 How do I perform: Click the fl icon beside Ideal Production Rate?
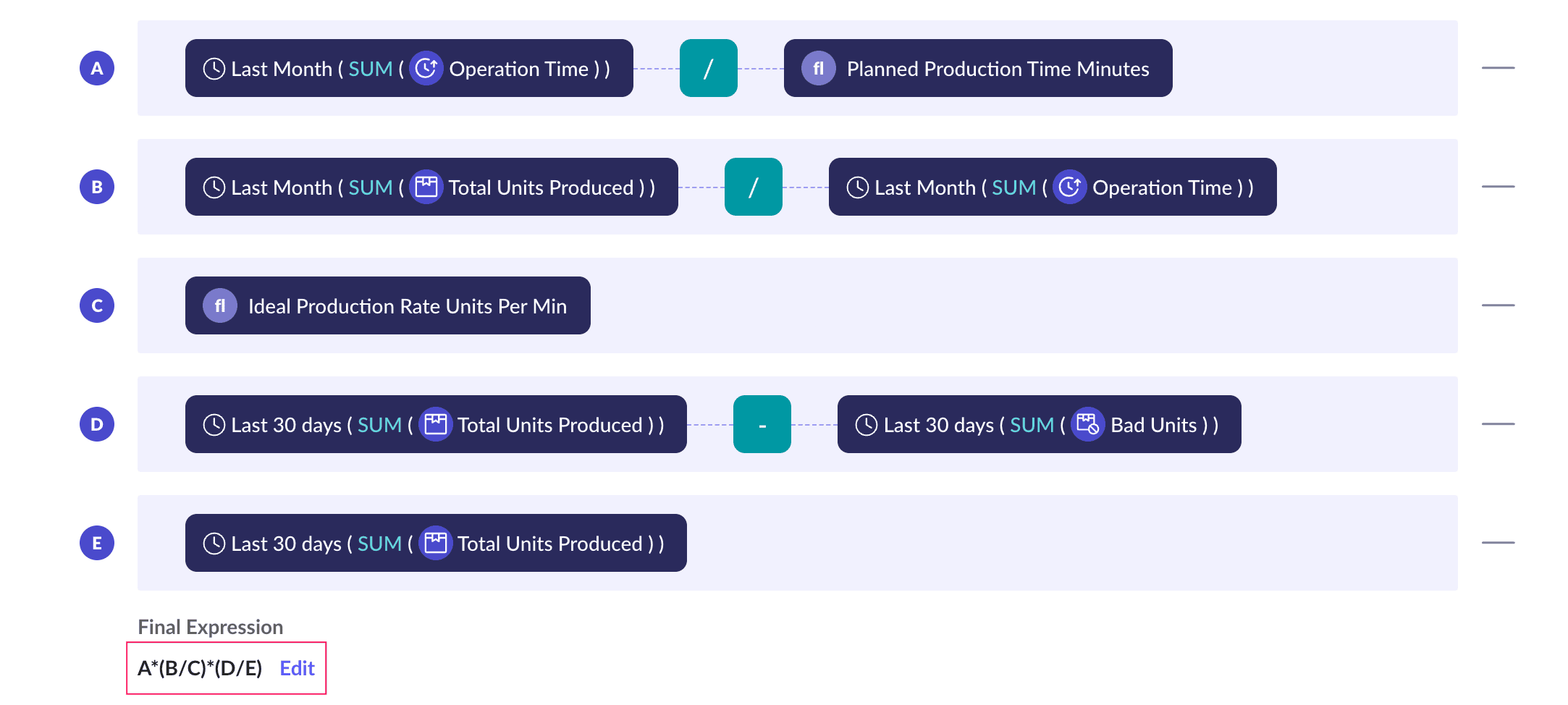(219, 305)
